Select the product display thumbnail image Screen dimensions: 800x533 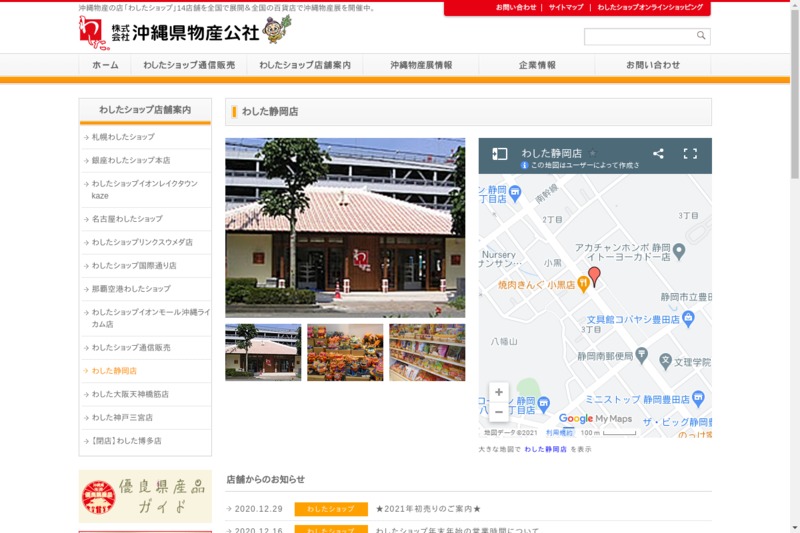pos(345,352)
